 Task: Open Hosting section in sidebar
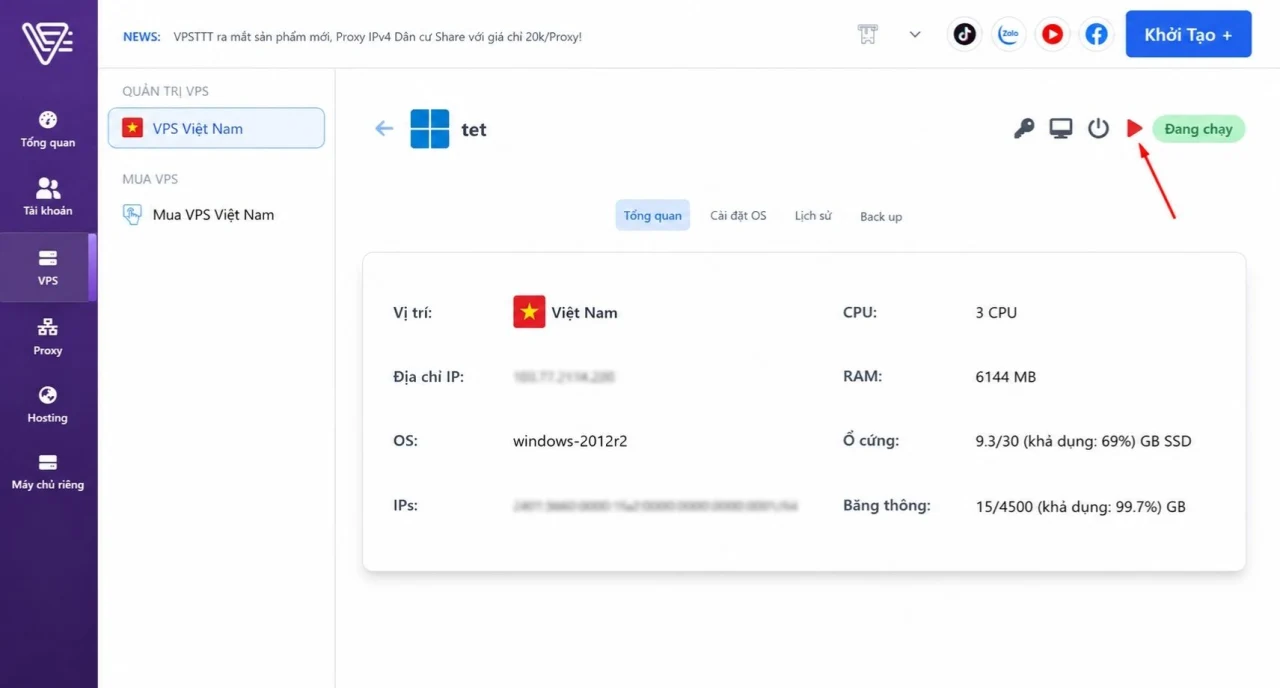pos(48,405)
